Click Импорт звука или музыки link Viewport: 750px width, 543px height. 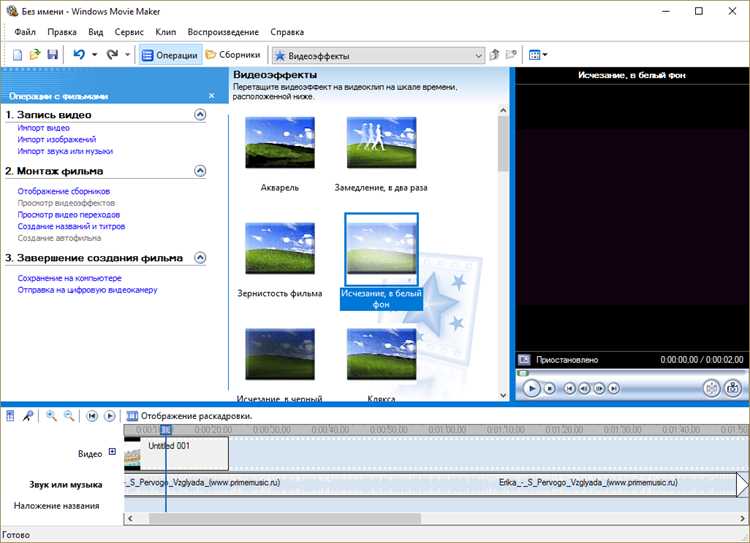pos(65,151)
